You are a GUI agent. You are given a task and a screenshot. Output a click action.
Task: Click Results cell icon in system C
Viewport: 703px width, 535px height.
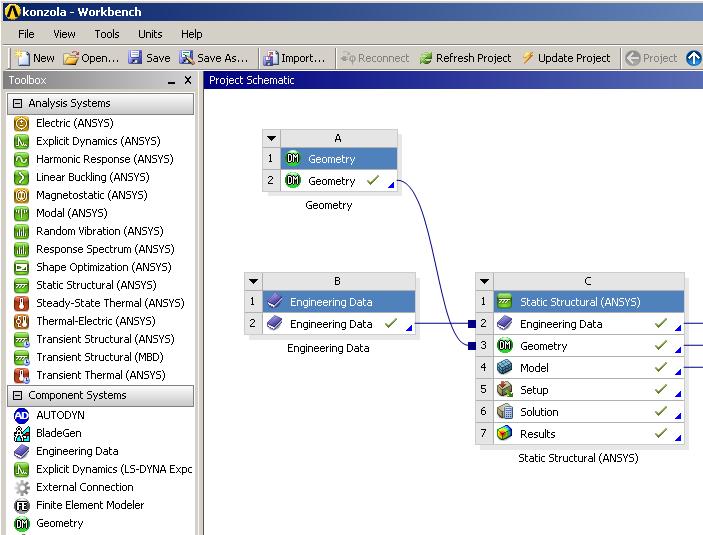click(x=504, y=434)
